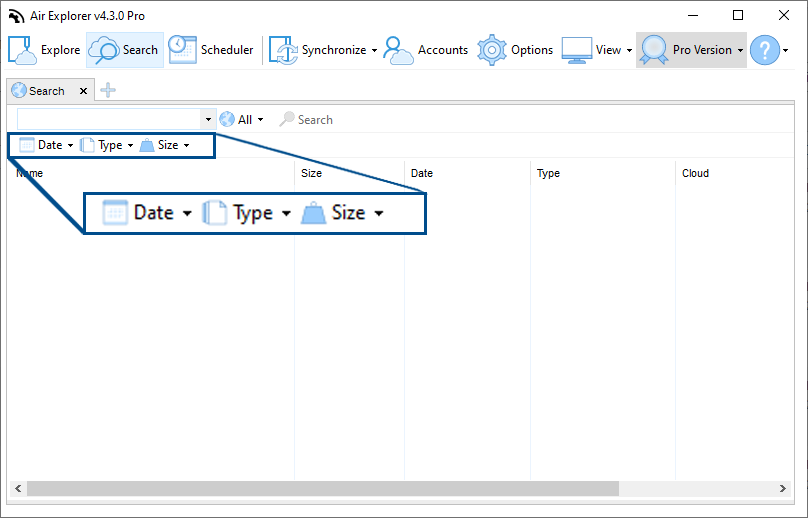The width and height of the screenshot is (808, 518).
Task: Click the horizontal scrollbar thumb
Action: pos(323,489)
